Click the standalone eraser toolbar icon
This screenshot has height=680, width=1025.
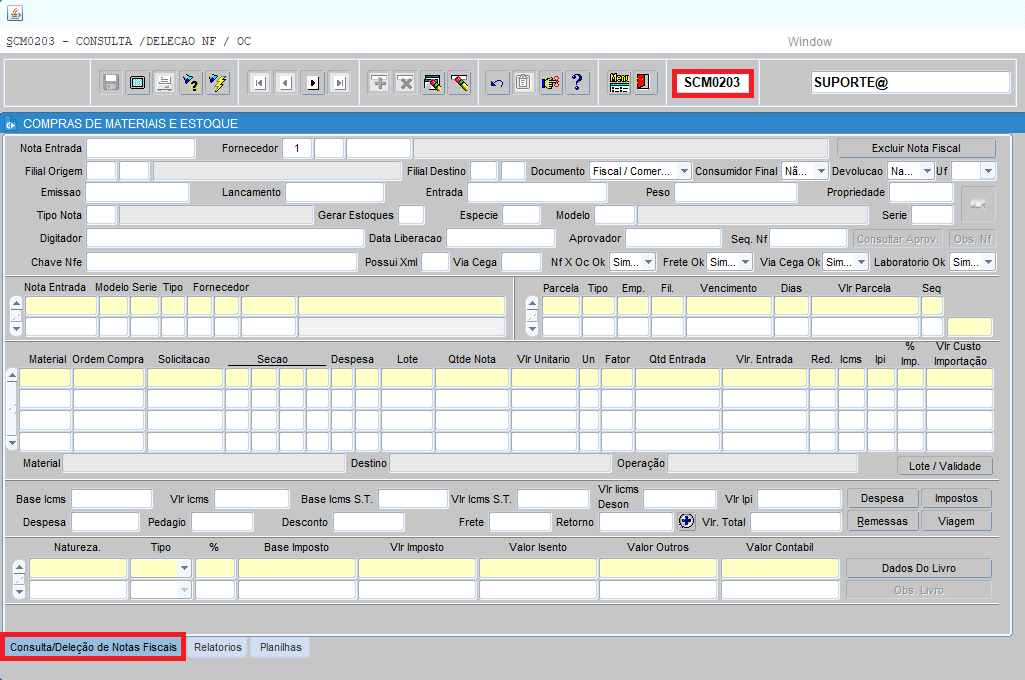460,82
